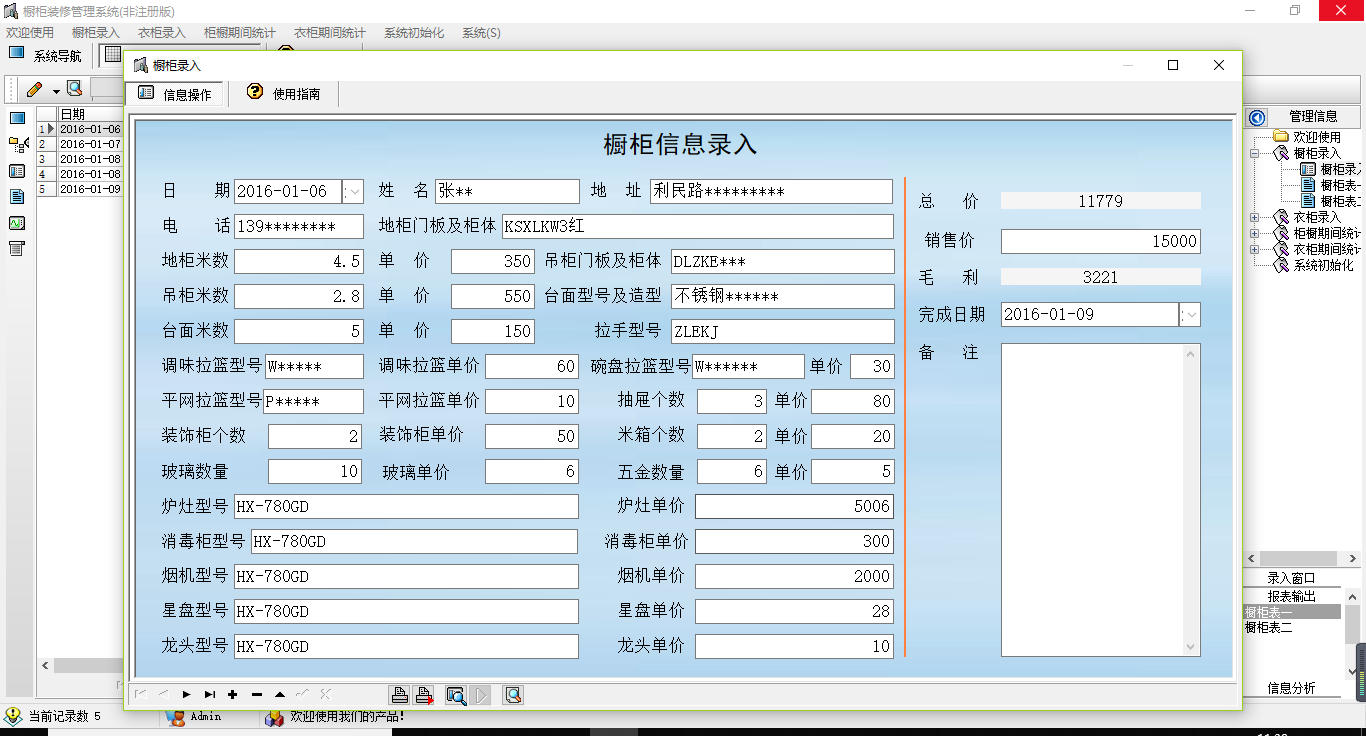This screenshot has width=1366, height=736.
Task: Click the 系统导航 navigation button
Action: coord(46,56)
